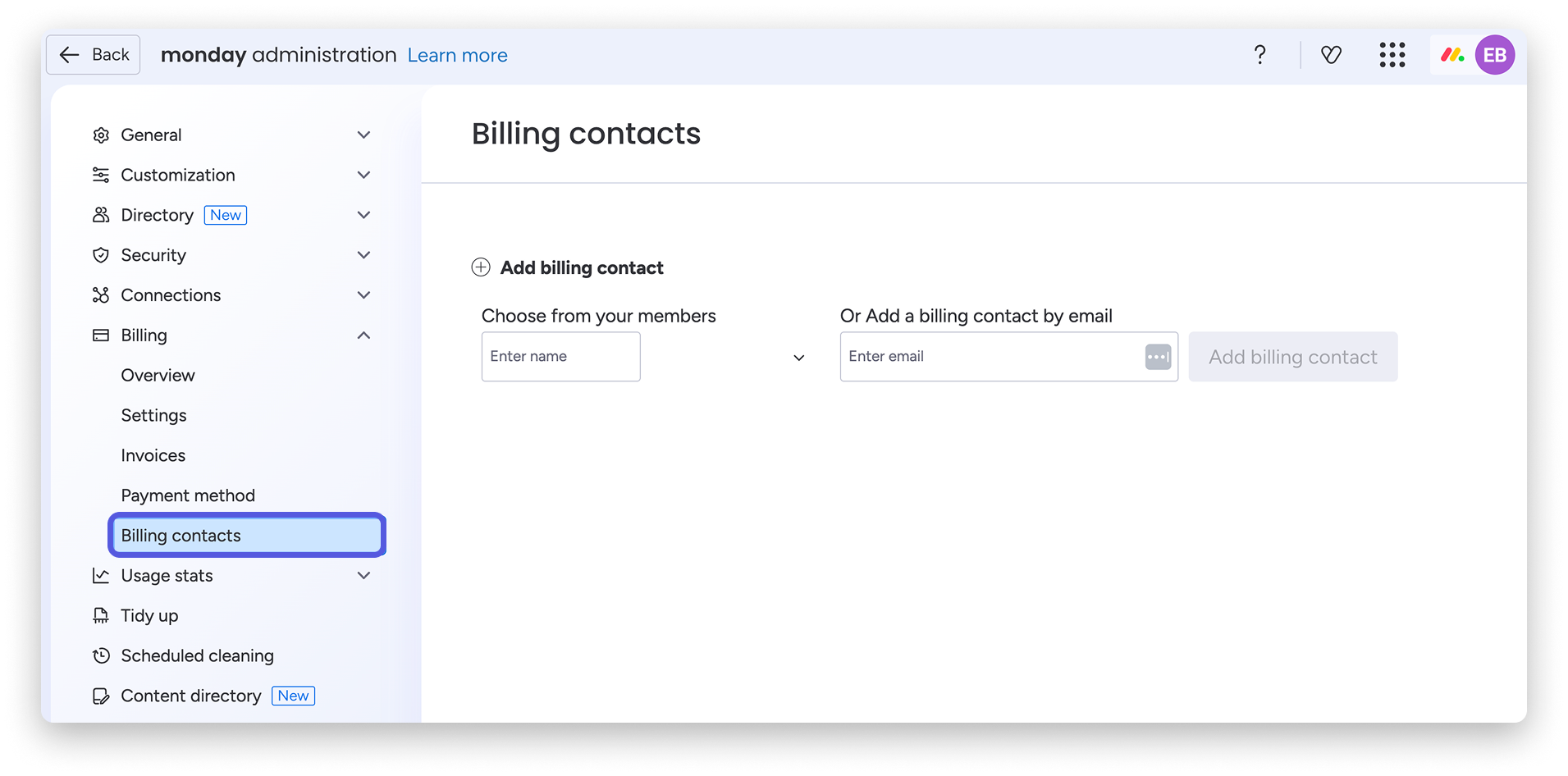Select Payment method under Billing
This screenshot has width=1568, height=776.
pyautogui.click(x=188, y=496)
